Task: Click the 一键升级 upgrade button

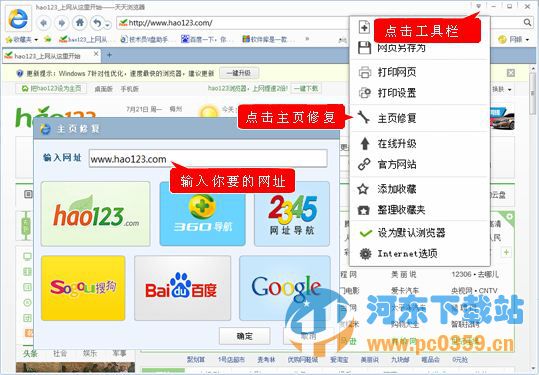Action: (239, 73)
